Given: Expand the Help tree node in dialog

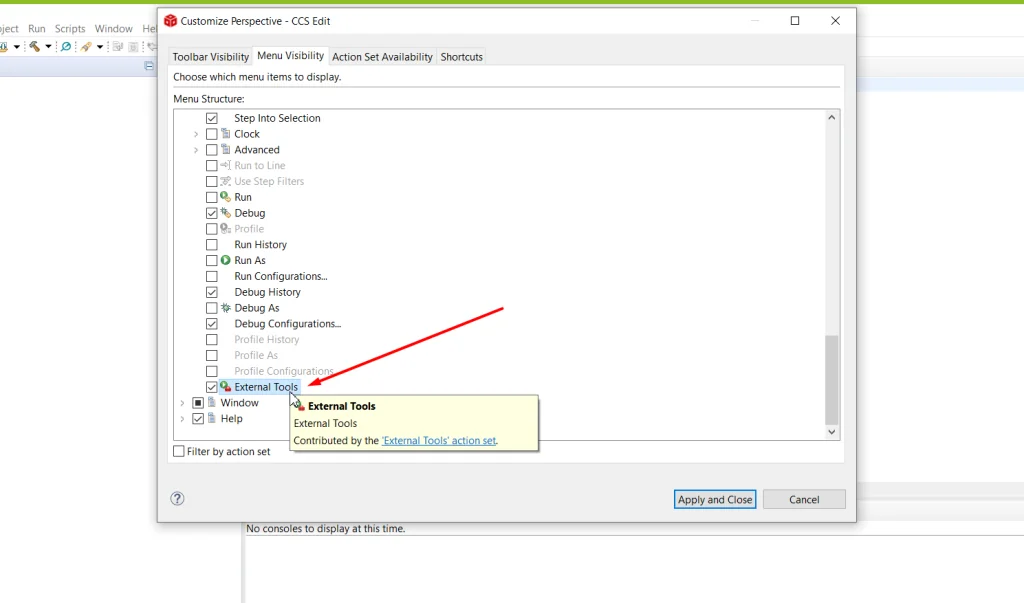Looking at the screenshot, I should coord(182,418).
